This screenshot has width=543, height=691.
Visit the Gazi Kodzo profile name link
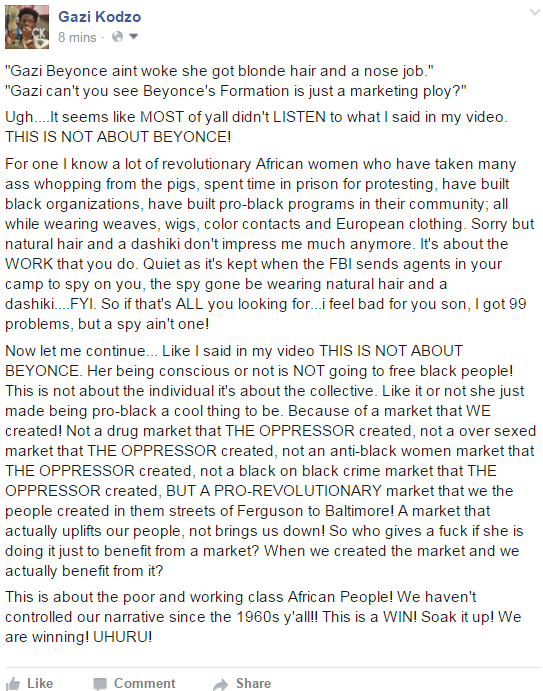100,17
